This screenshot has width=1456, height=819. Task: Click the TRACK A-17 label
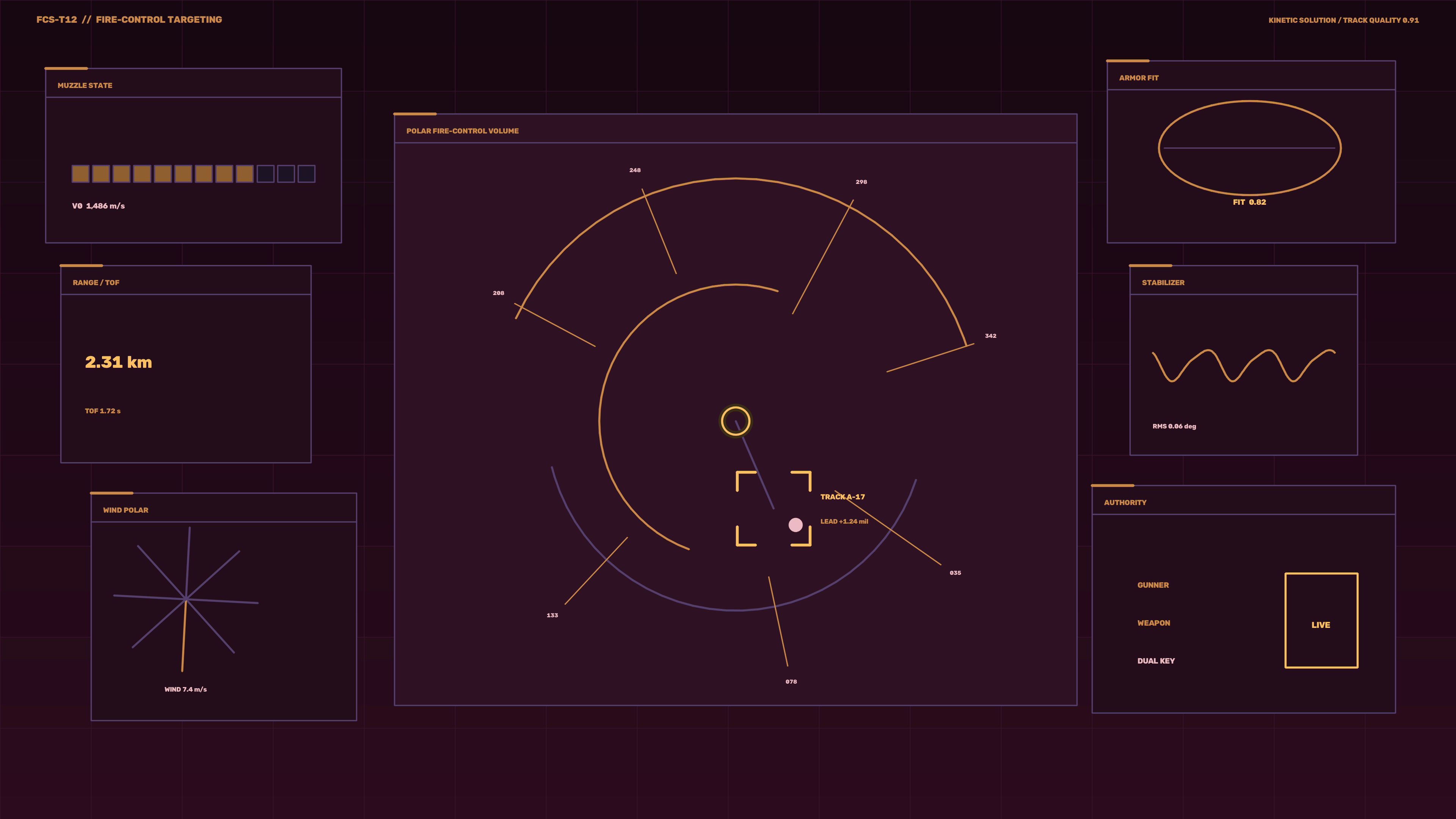pyautogui.click(x=842, y=497)
